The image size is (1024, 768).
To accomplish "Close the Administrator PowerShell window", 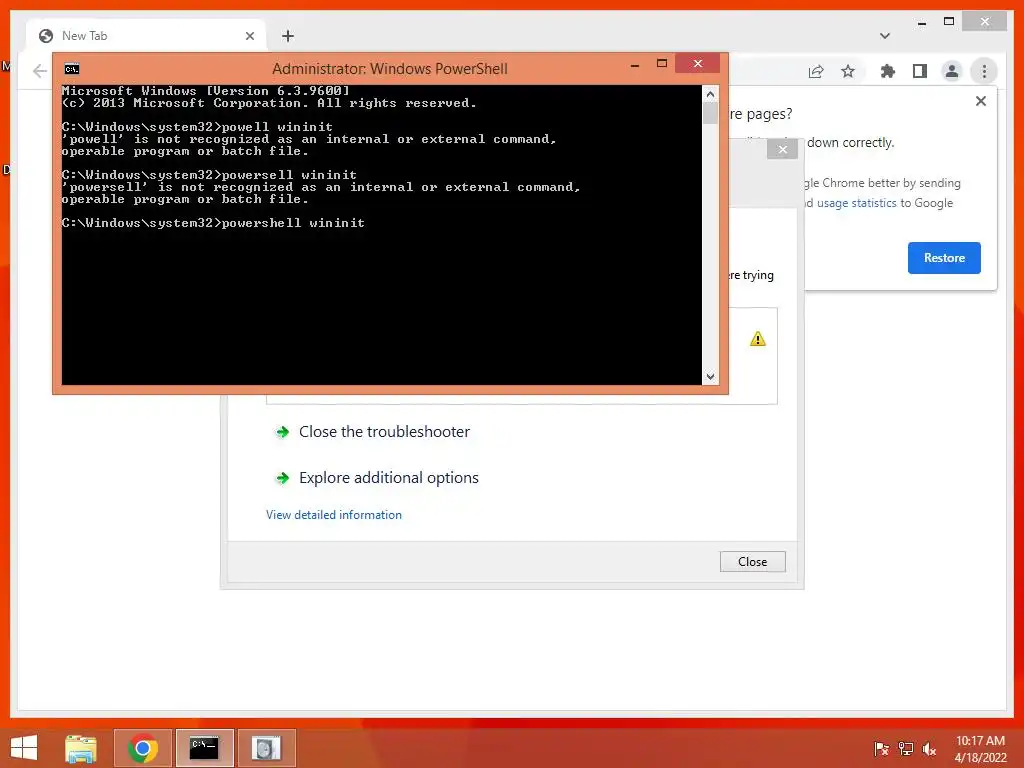I will [x=698, y=63].
